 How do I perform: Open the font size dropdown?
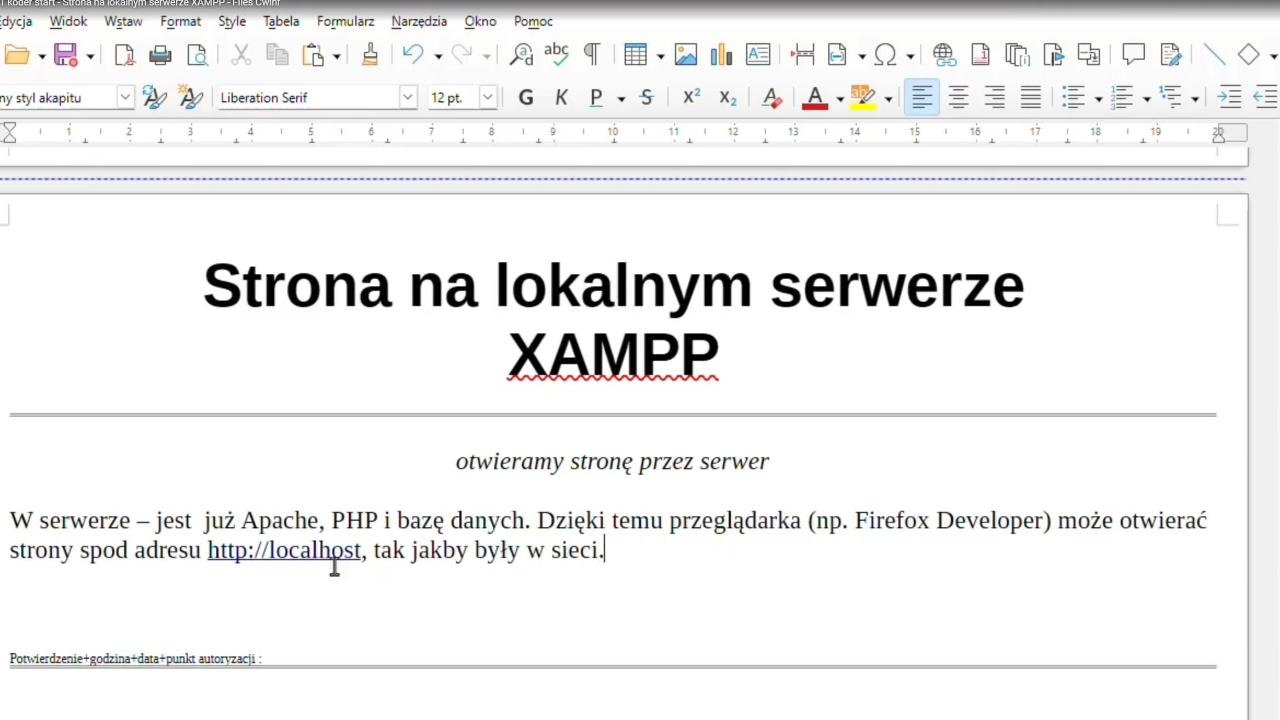(487, 97)
